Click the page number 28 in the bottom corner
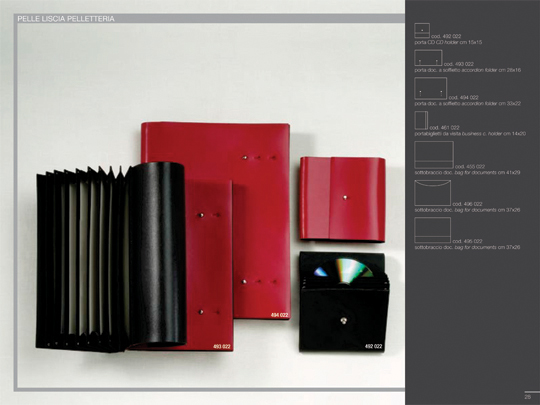The width and height of the screenshot is (540, 405). point(528,397)
